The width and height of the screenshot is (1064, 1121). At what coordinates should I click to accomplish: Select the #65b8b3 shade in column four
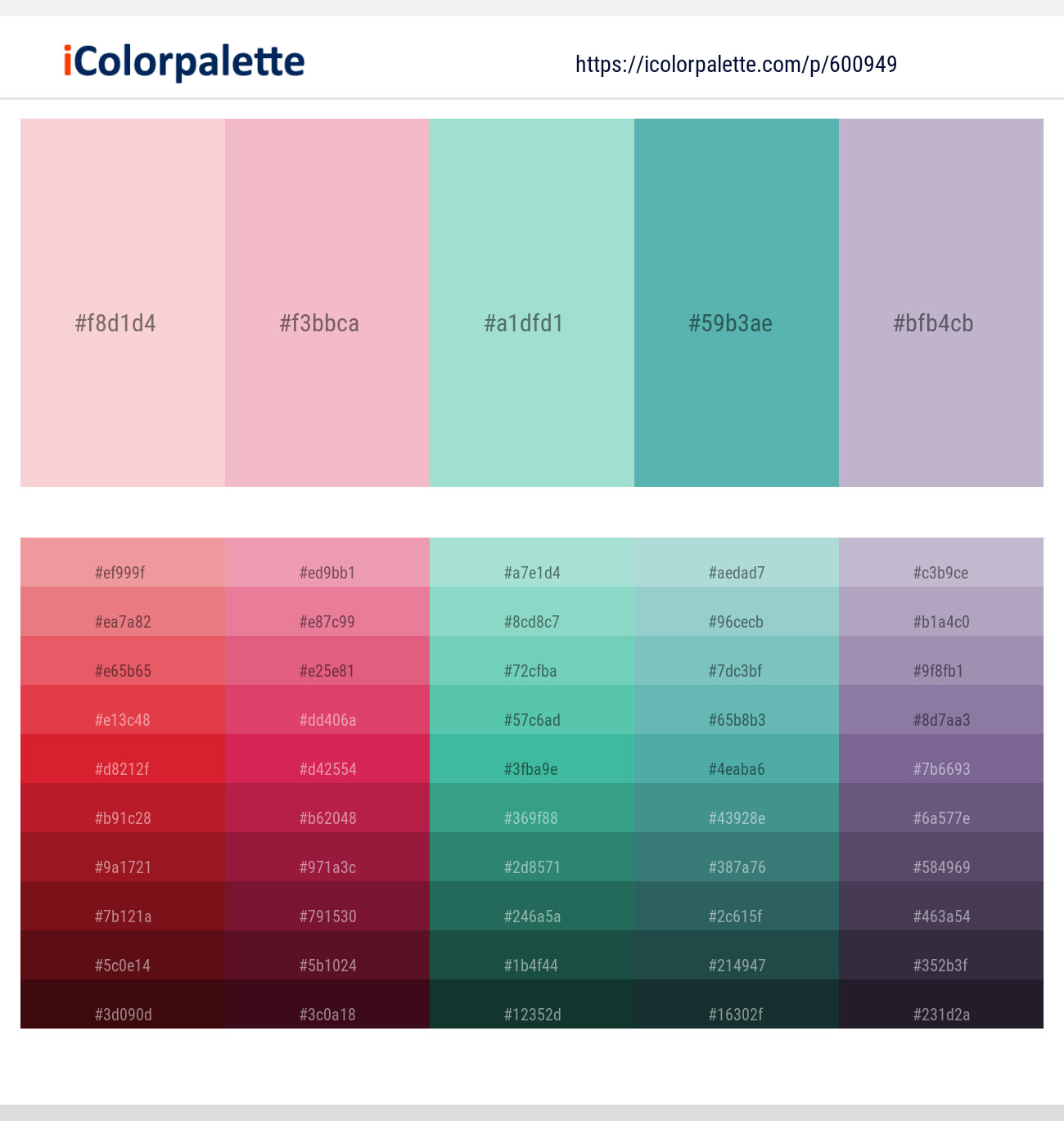(x=736, y=720)
